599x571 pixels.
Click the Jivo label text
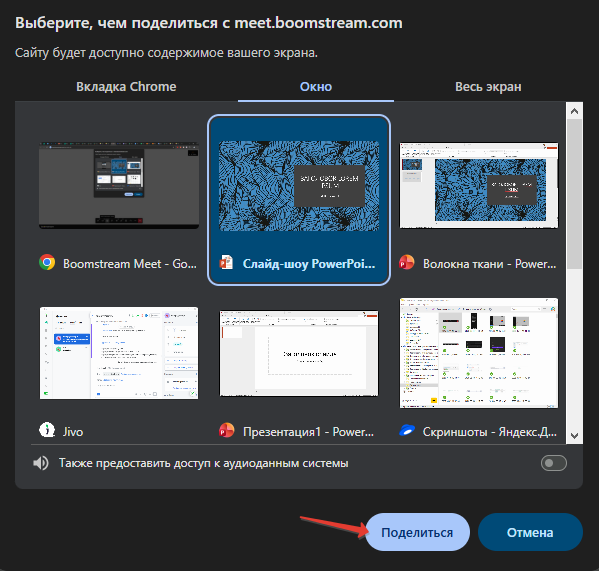point(73,432)
